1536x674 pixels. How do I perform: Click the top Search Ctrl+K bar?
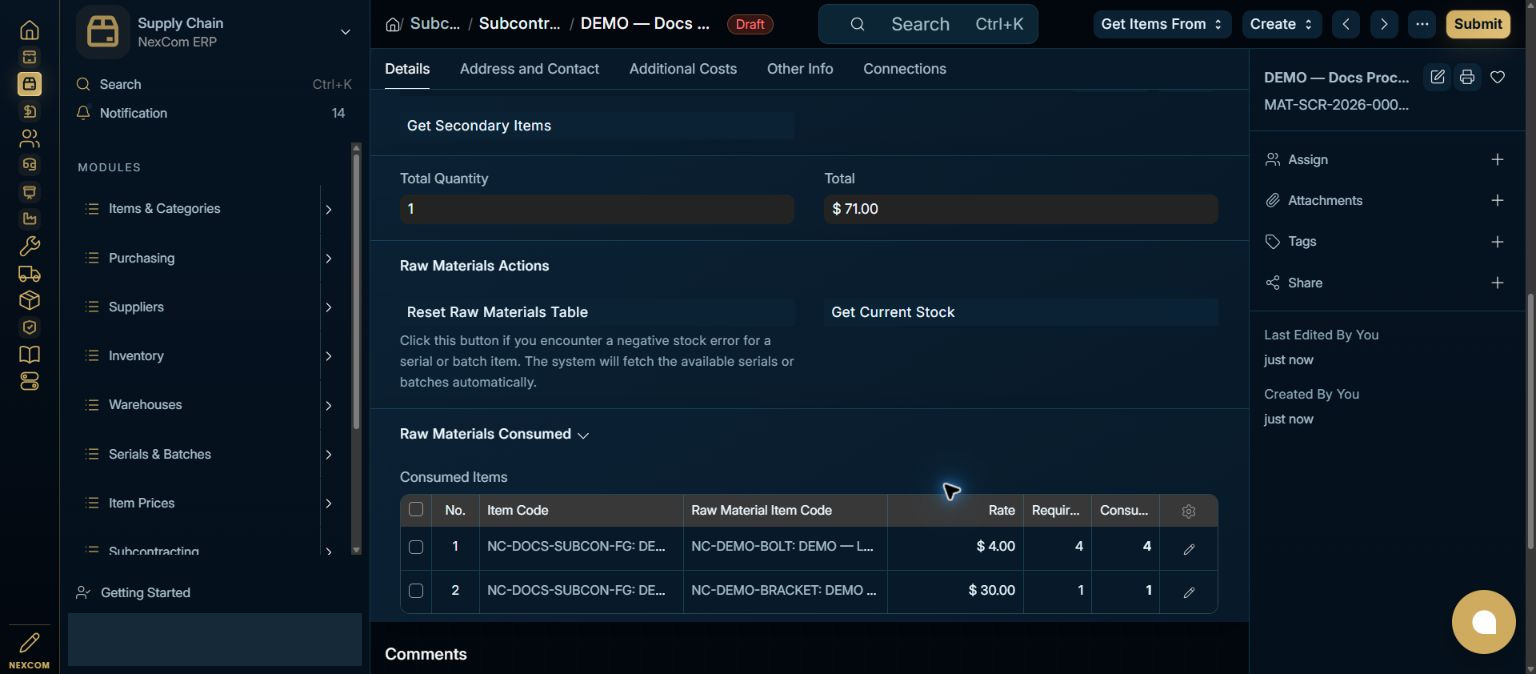coord(928,24)
